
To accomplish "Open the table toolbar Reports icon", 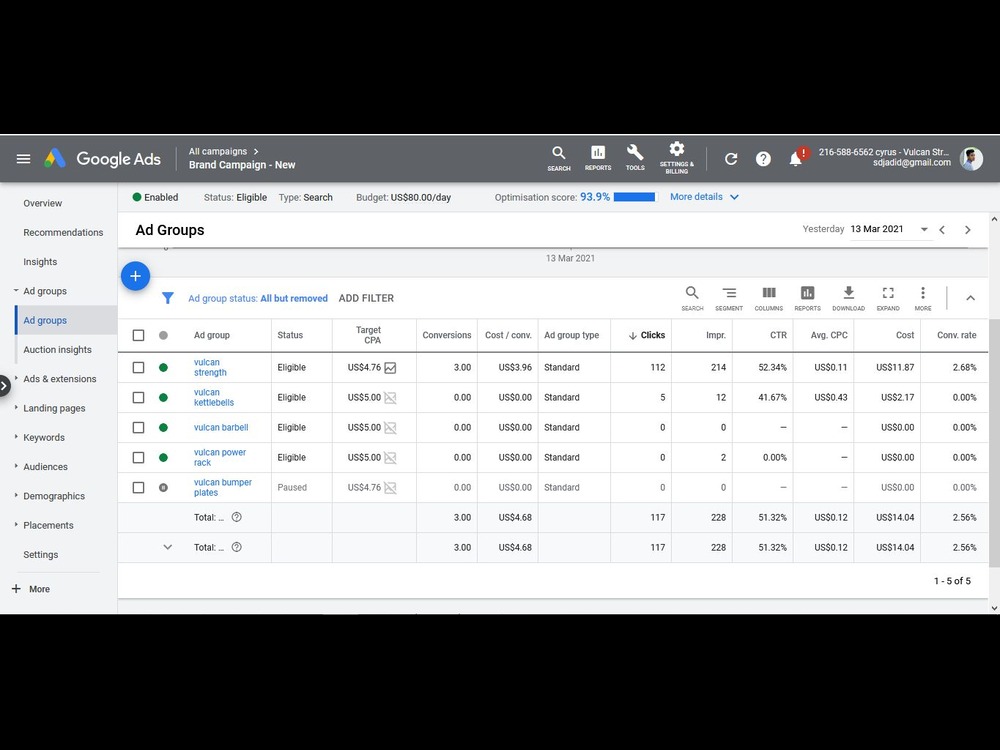I will coord(807,298).
